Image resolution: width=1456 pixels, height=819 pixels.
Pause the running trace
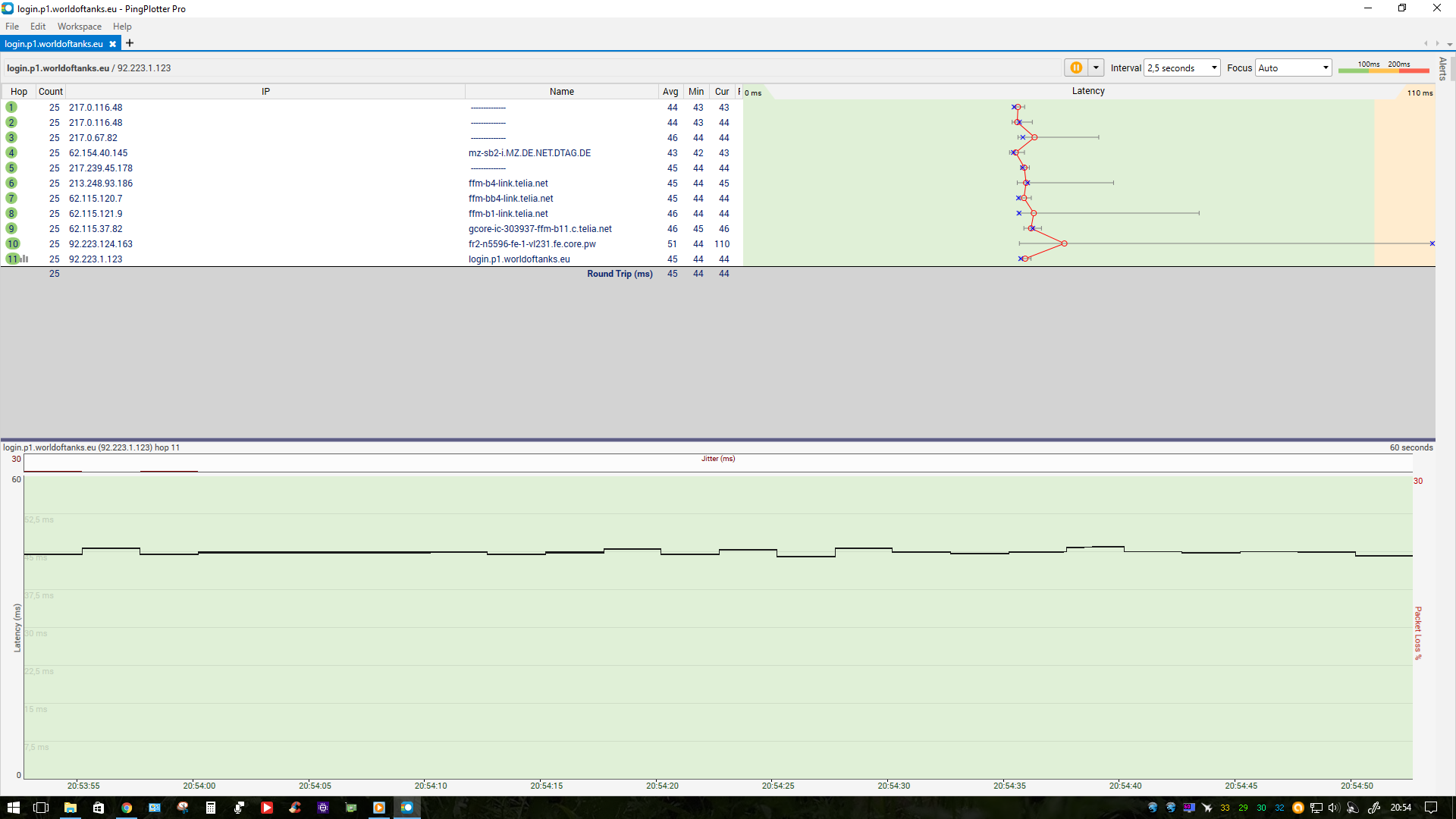1075,67
